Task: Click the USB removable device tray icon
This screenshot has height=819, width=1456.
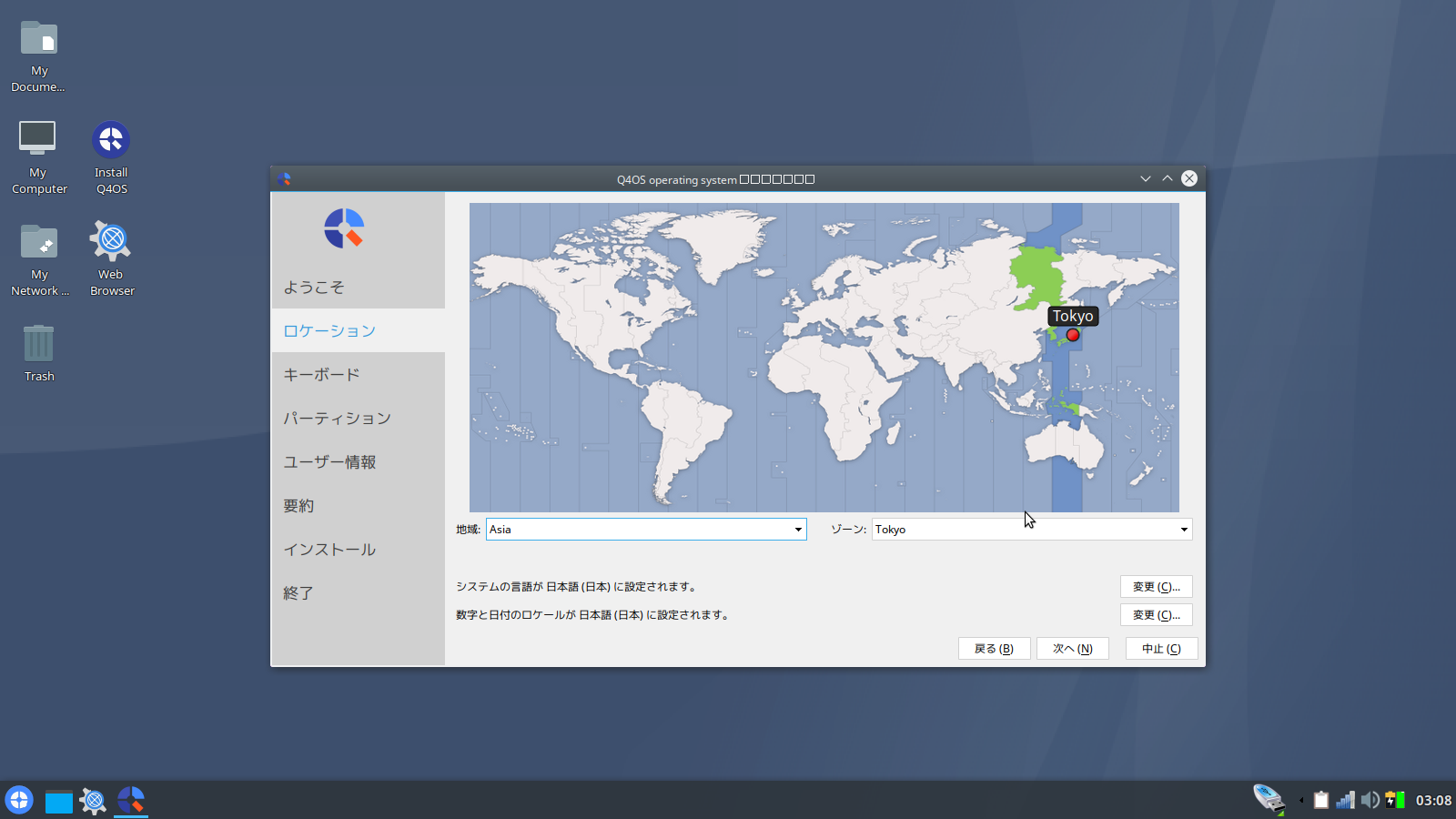Action: 1268,799
